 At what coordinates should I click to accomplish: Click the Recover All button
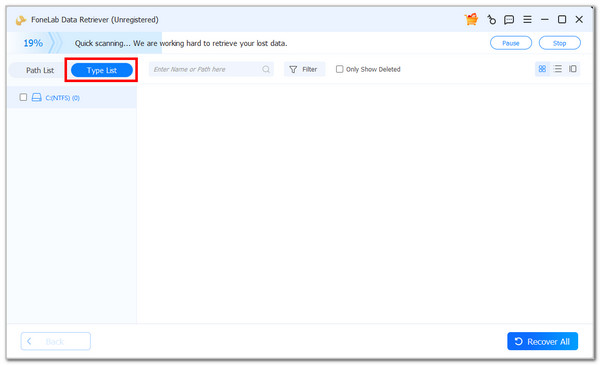click(542, 341)
